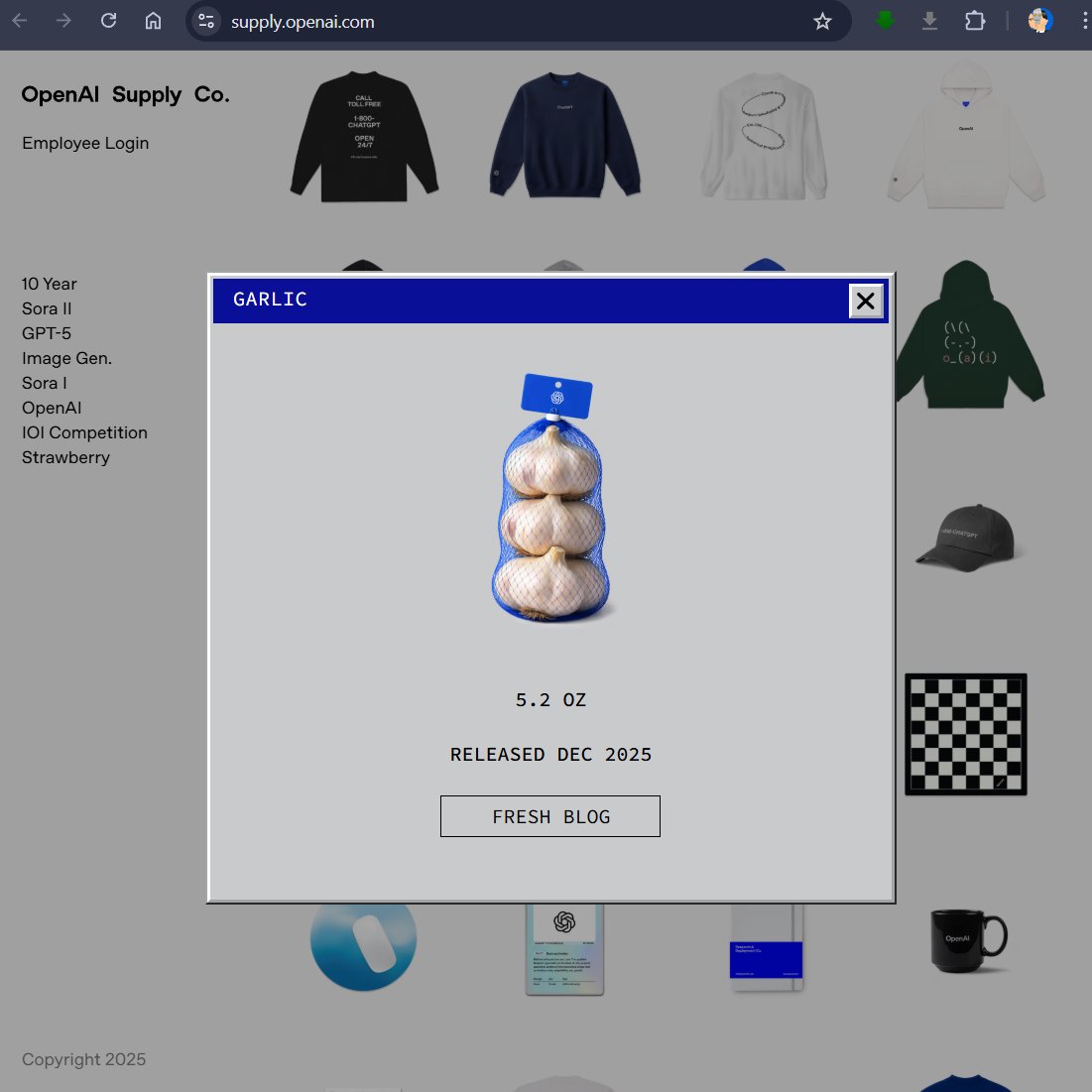Bookmark this page with the star
The image size is (1092, 1092).
coord(822,22)
